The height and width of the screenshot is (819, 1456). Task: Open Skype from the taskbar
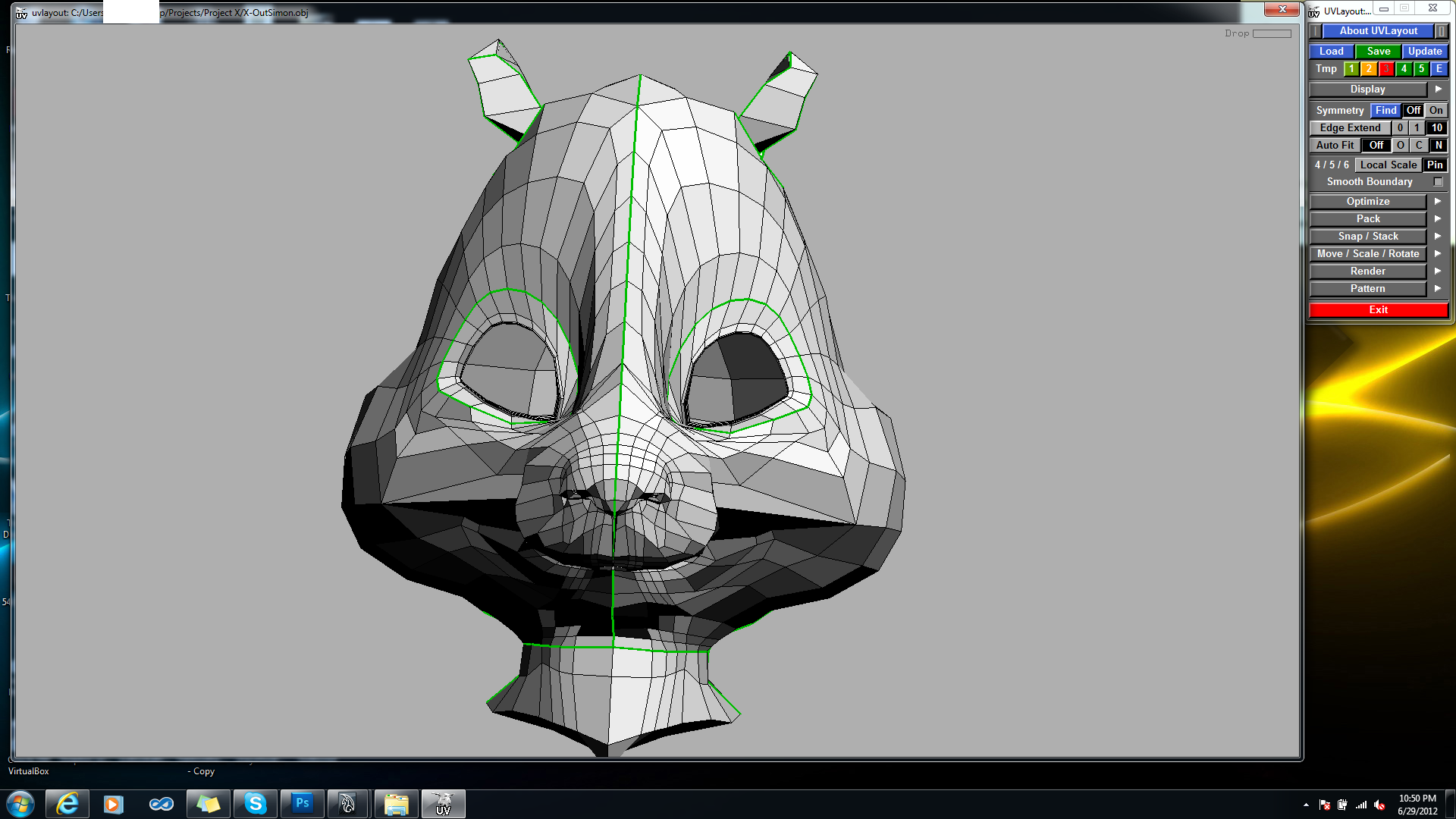point(256,803)
